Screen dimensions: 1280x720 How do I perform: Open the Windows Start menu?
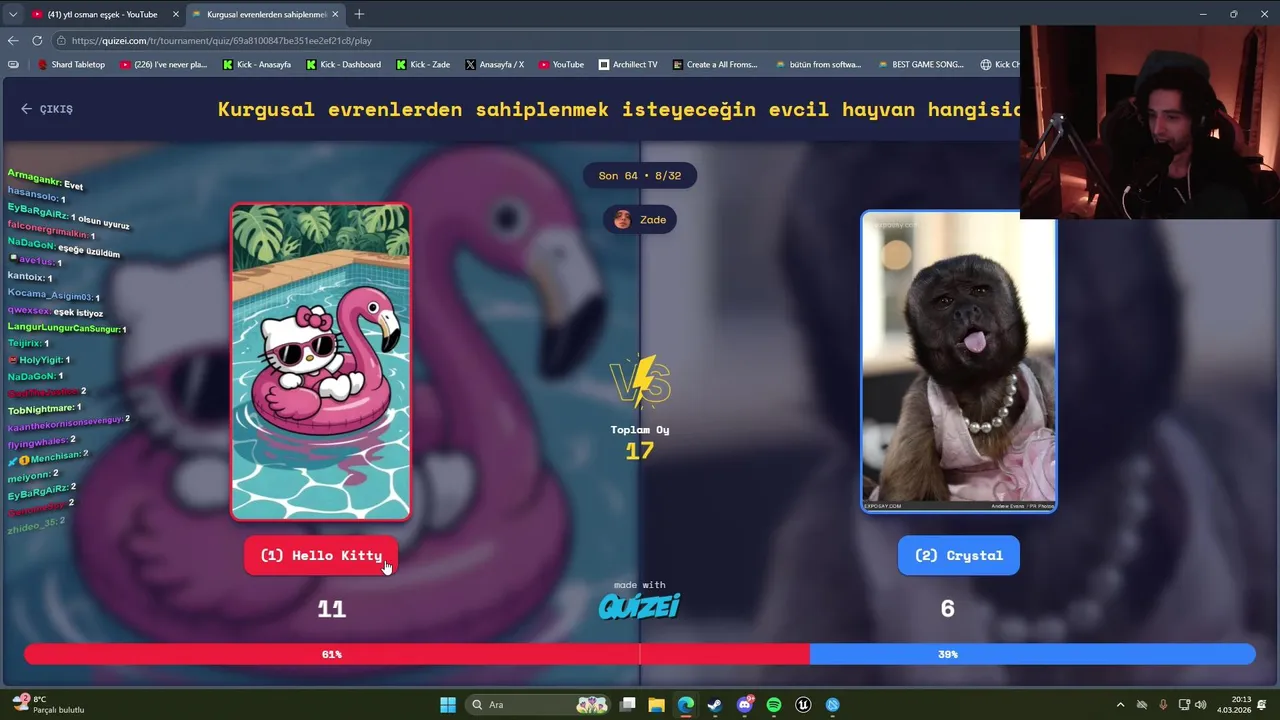coord(448,705)
